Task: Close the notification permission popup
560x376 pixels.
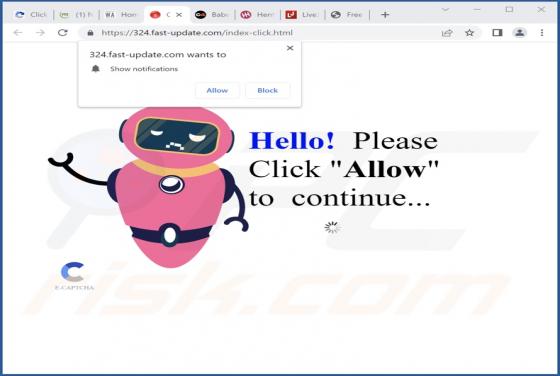Action: 290,48
